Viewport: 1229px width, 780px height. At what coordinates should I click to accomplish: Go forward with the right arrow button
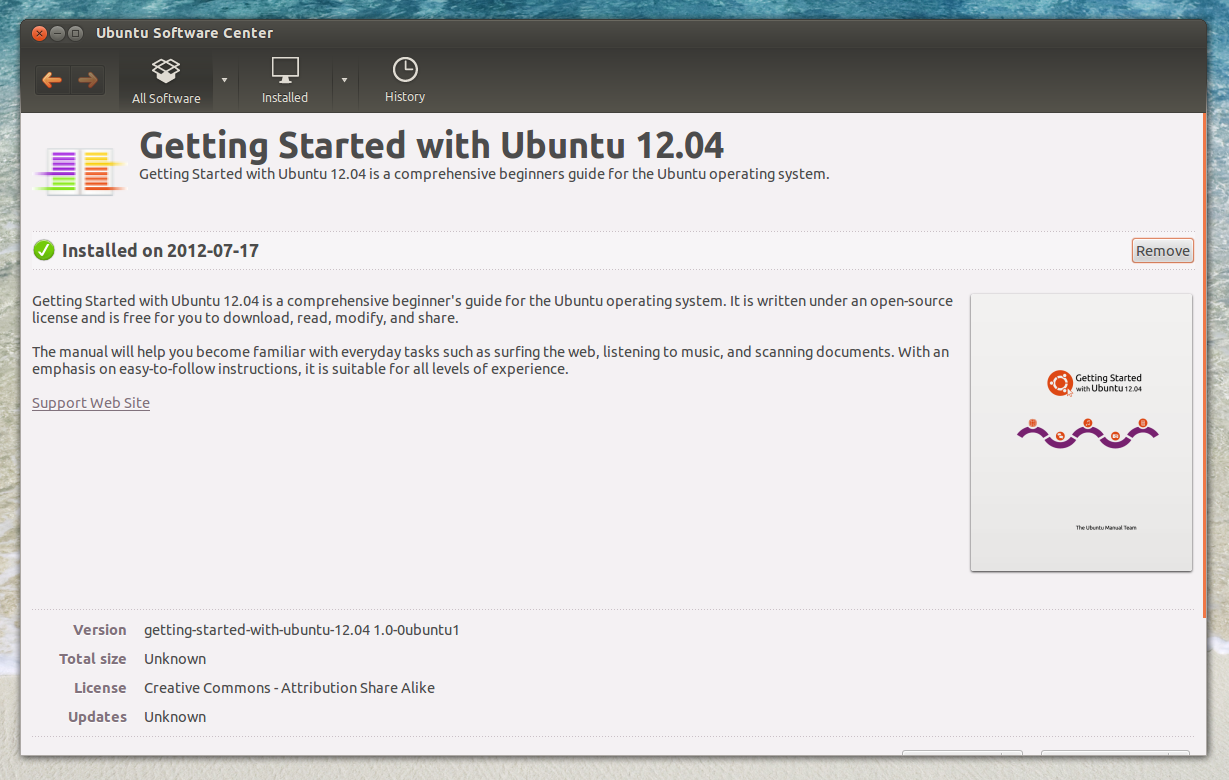[88, 80]
